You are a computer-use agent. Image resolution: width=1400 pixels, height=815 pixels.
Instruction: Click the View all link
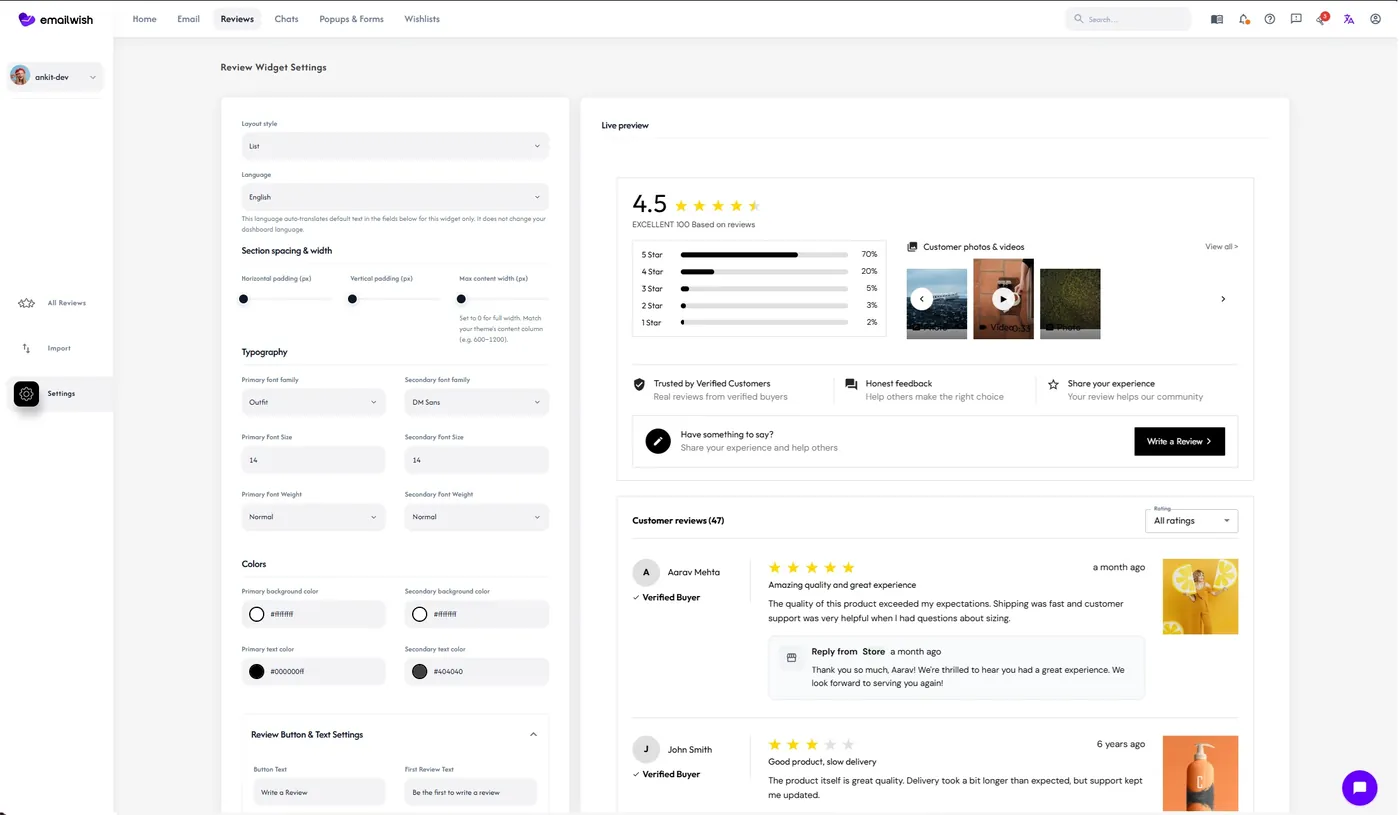1222,247
